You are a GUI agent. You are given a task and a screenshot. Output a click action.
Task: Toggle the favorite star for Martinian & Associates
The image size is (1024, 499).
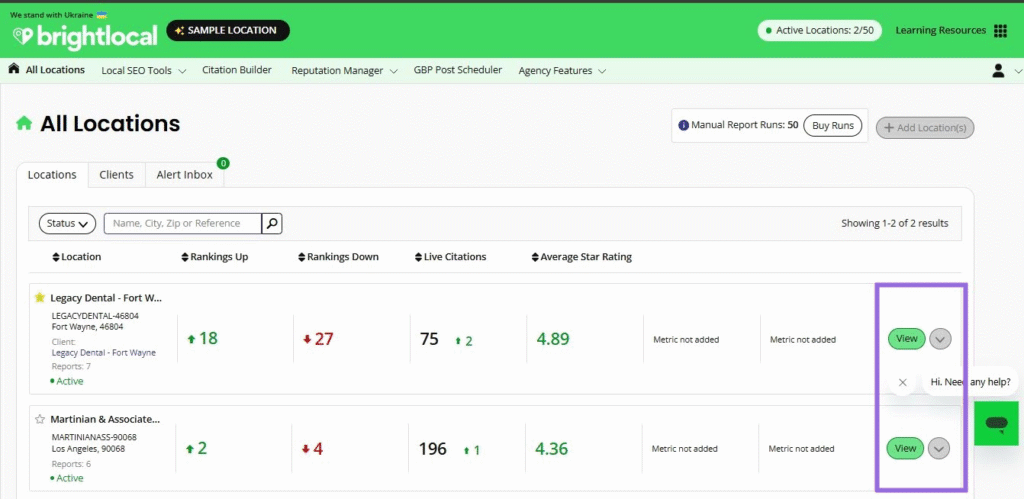coord(40,419)
